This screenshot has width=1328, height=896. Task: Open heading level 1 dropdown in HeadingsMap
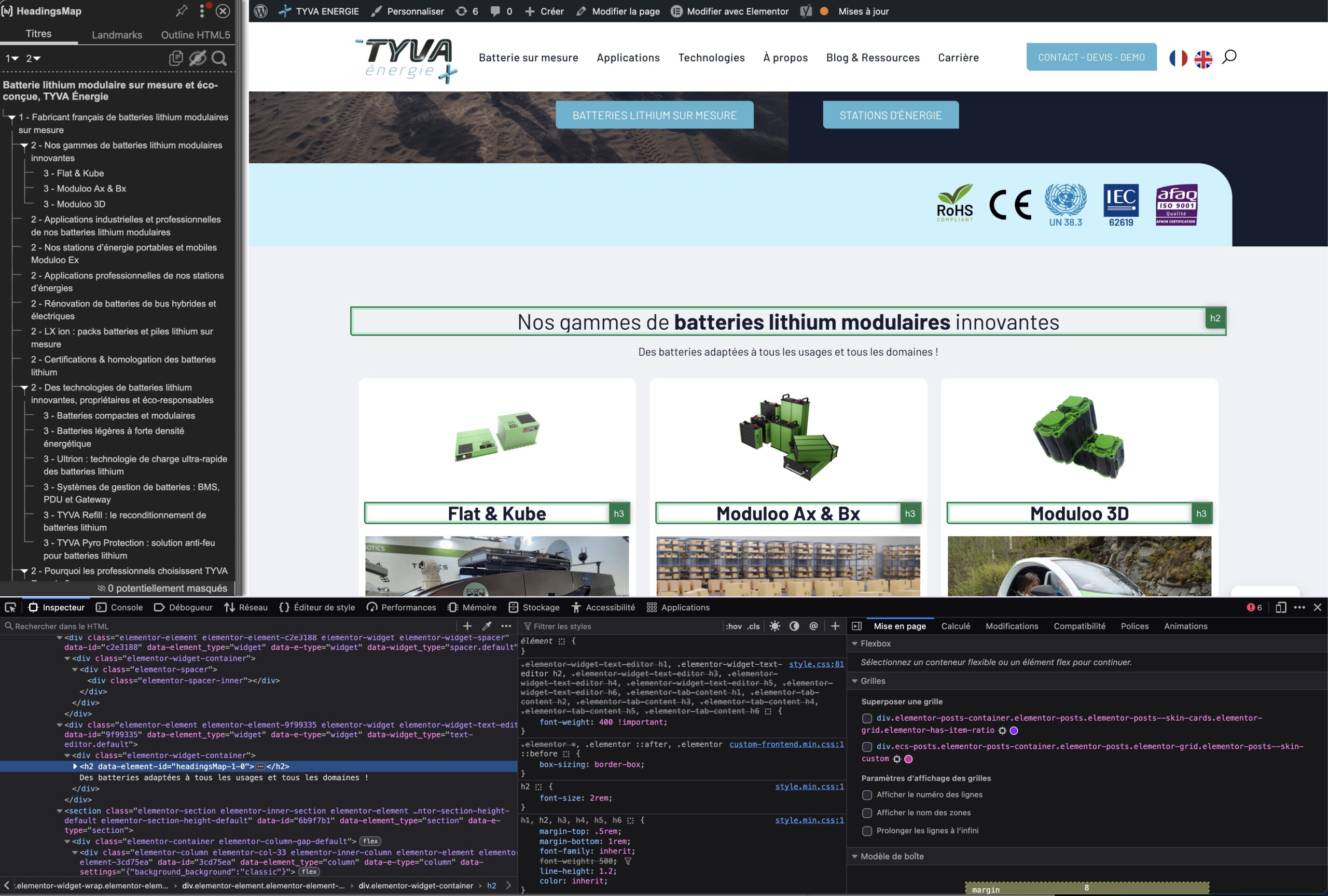[12, 58]
